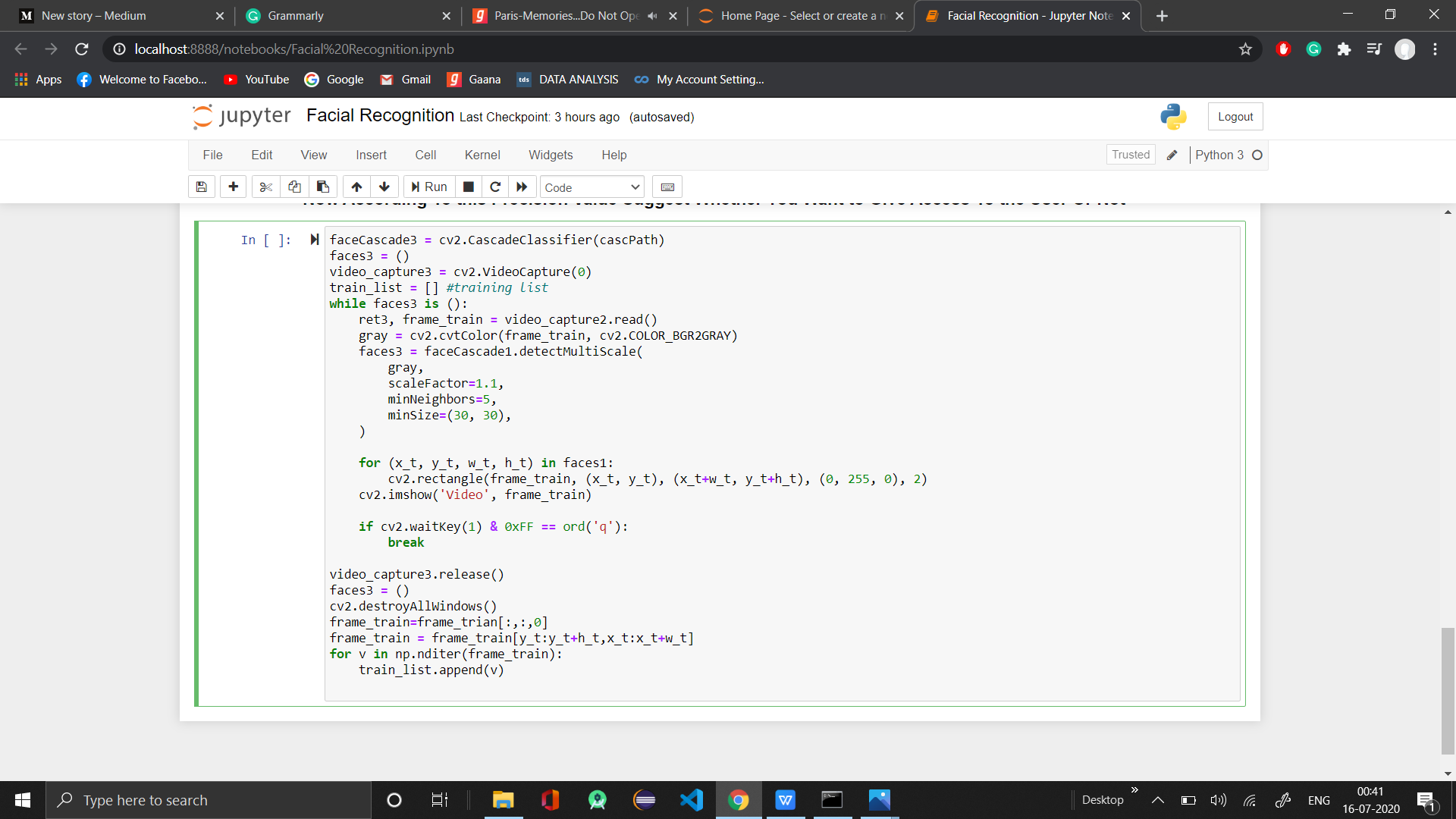Paste cells below icon
Viewport: 1456px width, 819px height.
point(323,187)
